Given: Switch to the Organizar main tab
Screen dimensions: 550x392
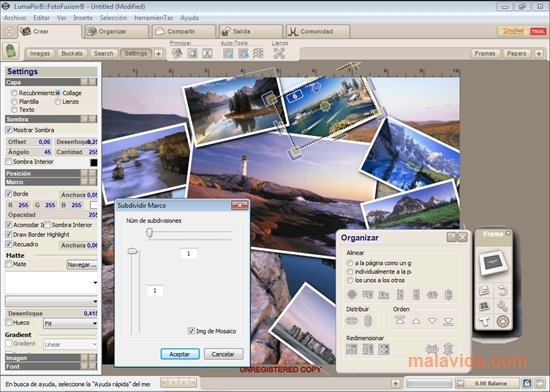Looking at the screenshot, I should point(116,32).
